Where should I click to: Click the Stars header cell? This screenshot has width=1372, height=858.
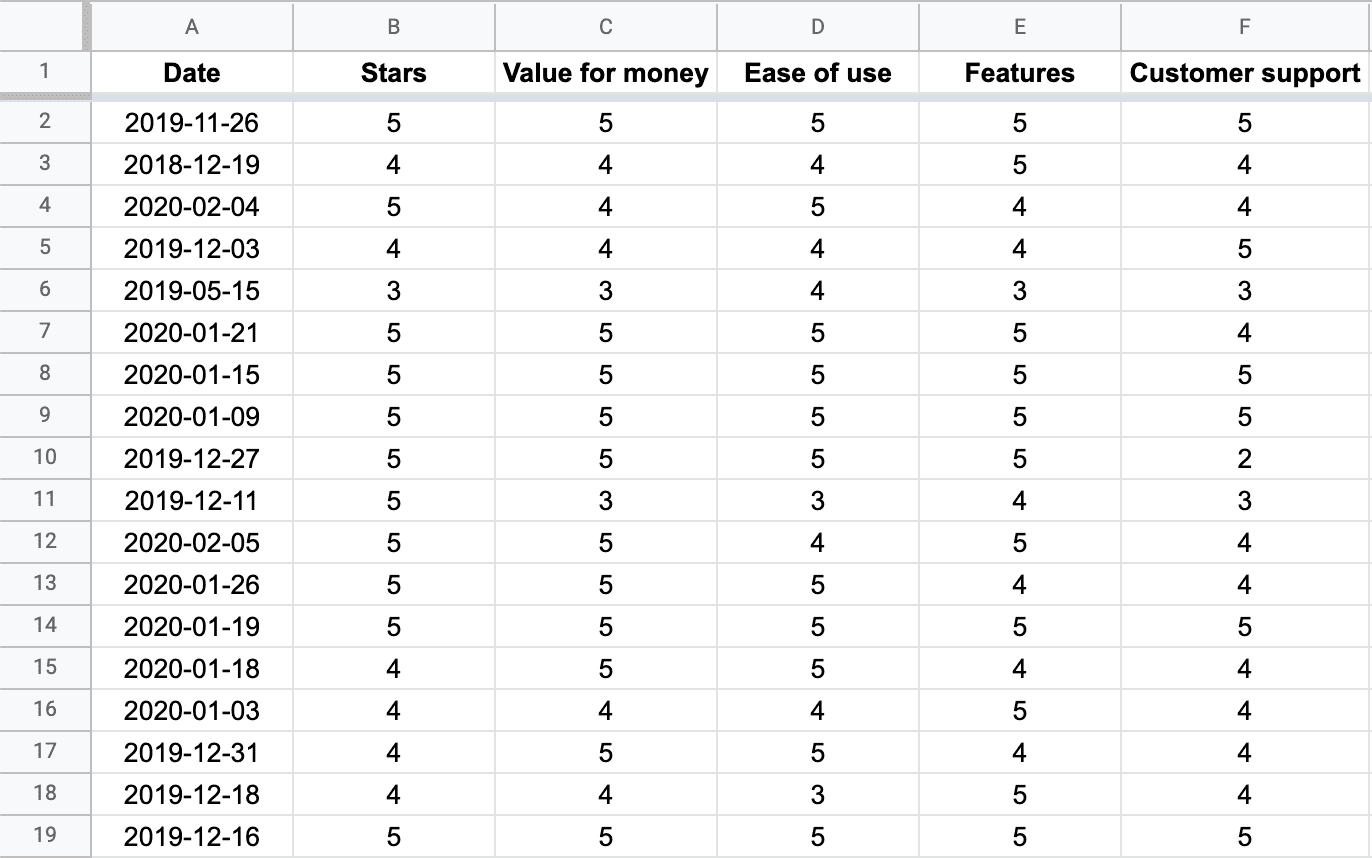[x=394, y=73]
